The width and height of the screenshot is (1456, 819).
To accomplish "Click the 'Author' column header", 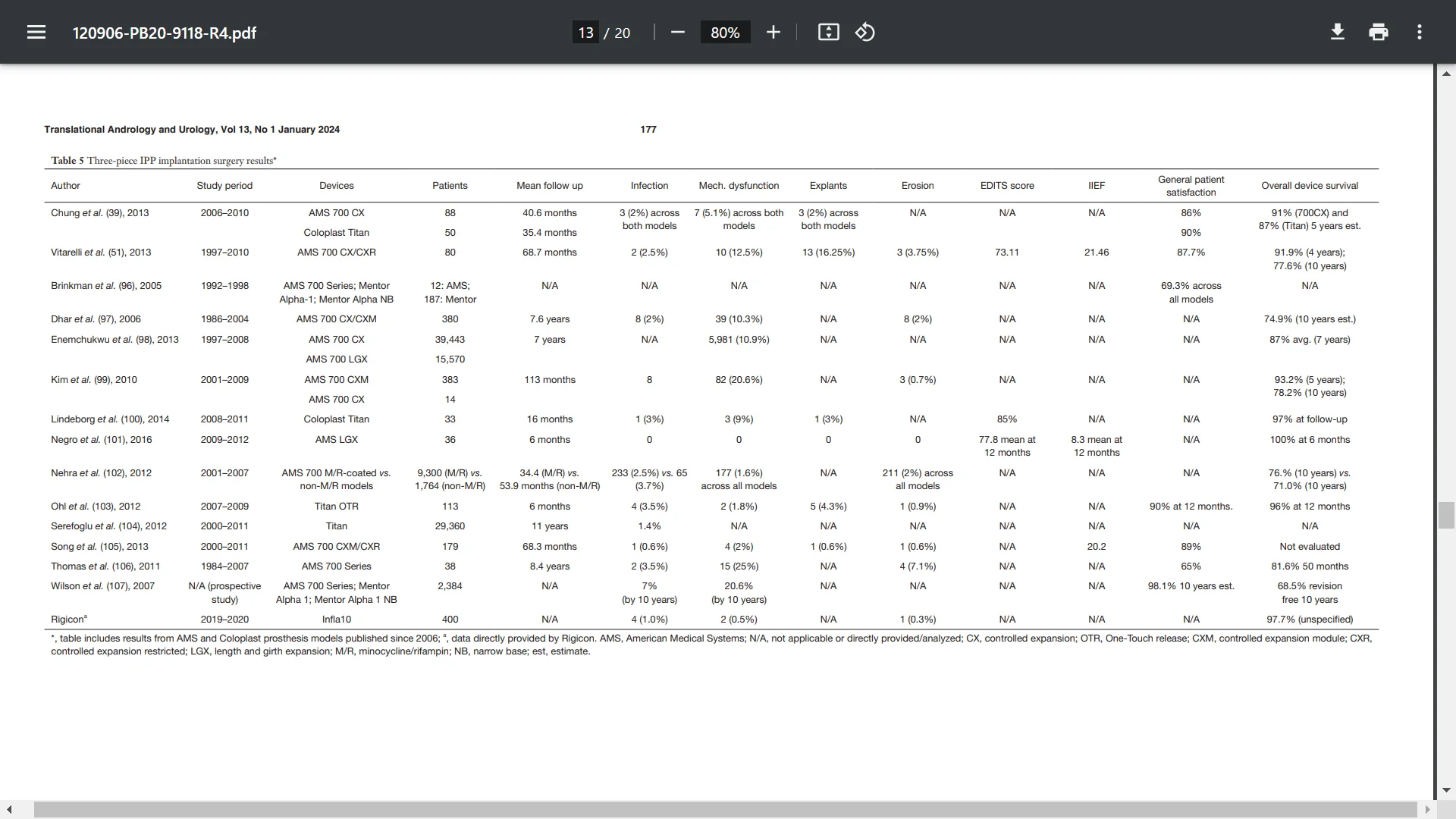I will (65, 186).
